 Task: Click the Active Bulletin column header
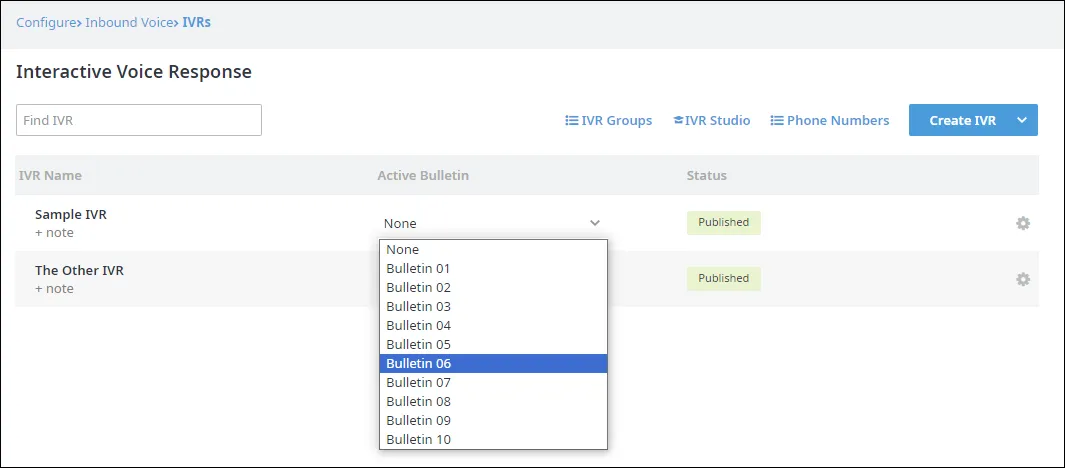(423, 175)
